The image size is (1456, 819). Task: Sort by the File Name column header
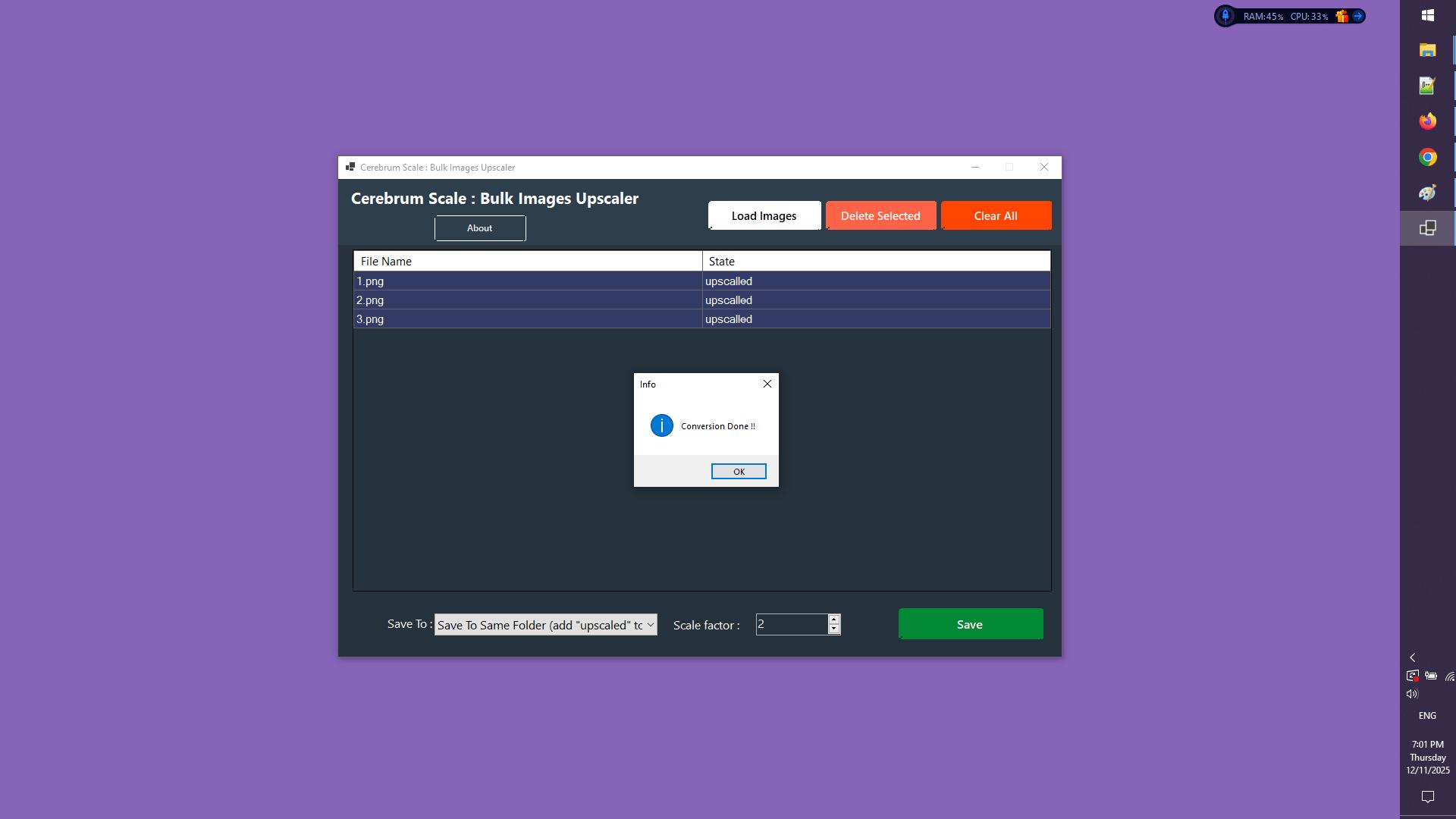click(x=527, y=261)
